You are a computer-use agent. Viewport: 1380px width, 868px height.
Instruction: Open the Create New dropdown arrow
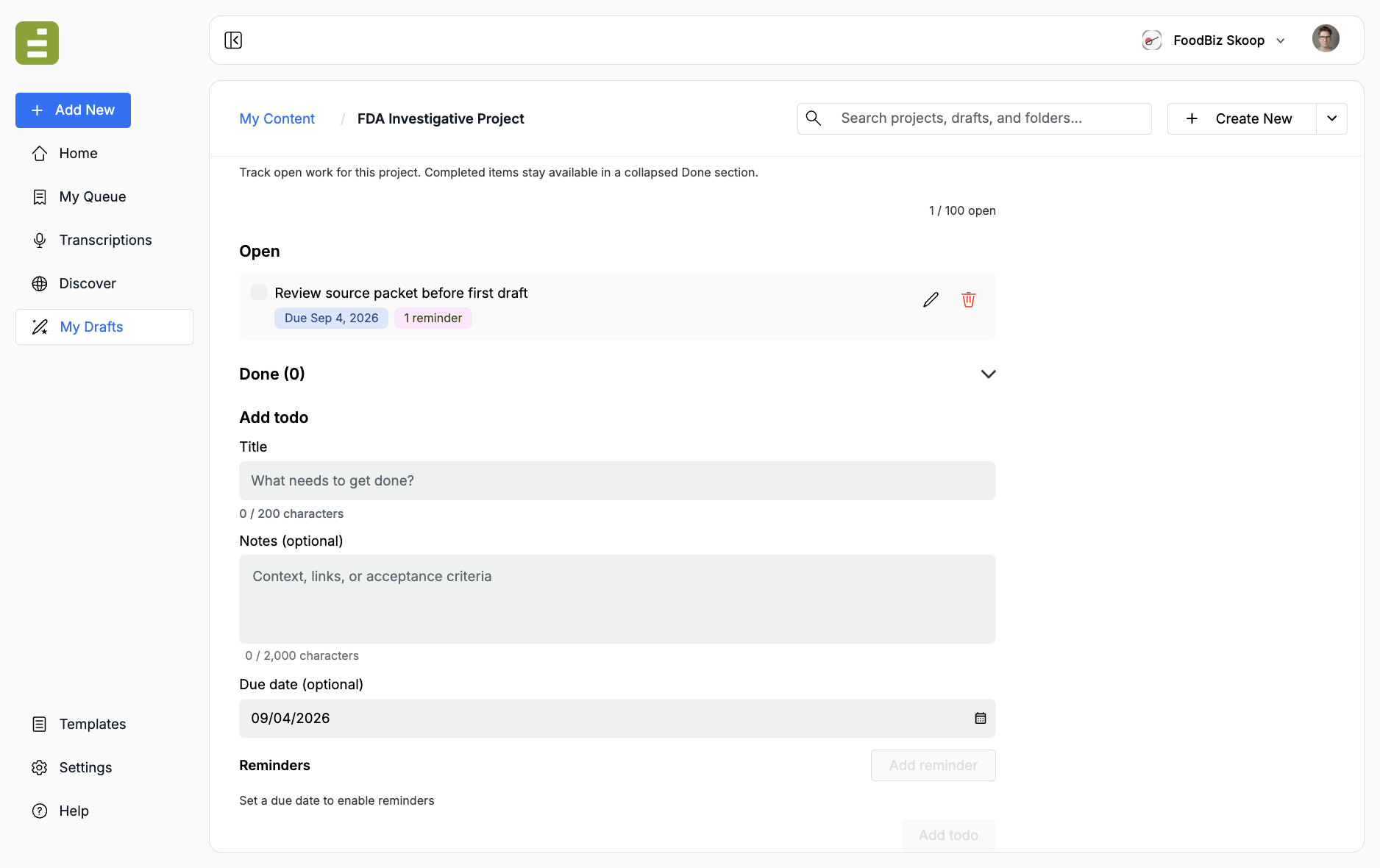click(1331, 118)
